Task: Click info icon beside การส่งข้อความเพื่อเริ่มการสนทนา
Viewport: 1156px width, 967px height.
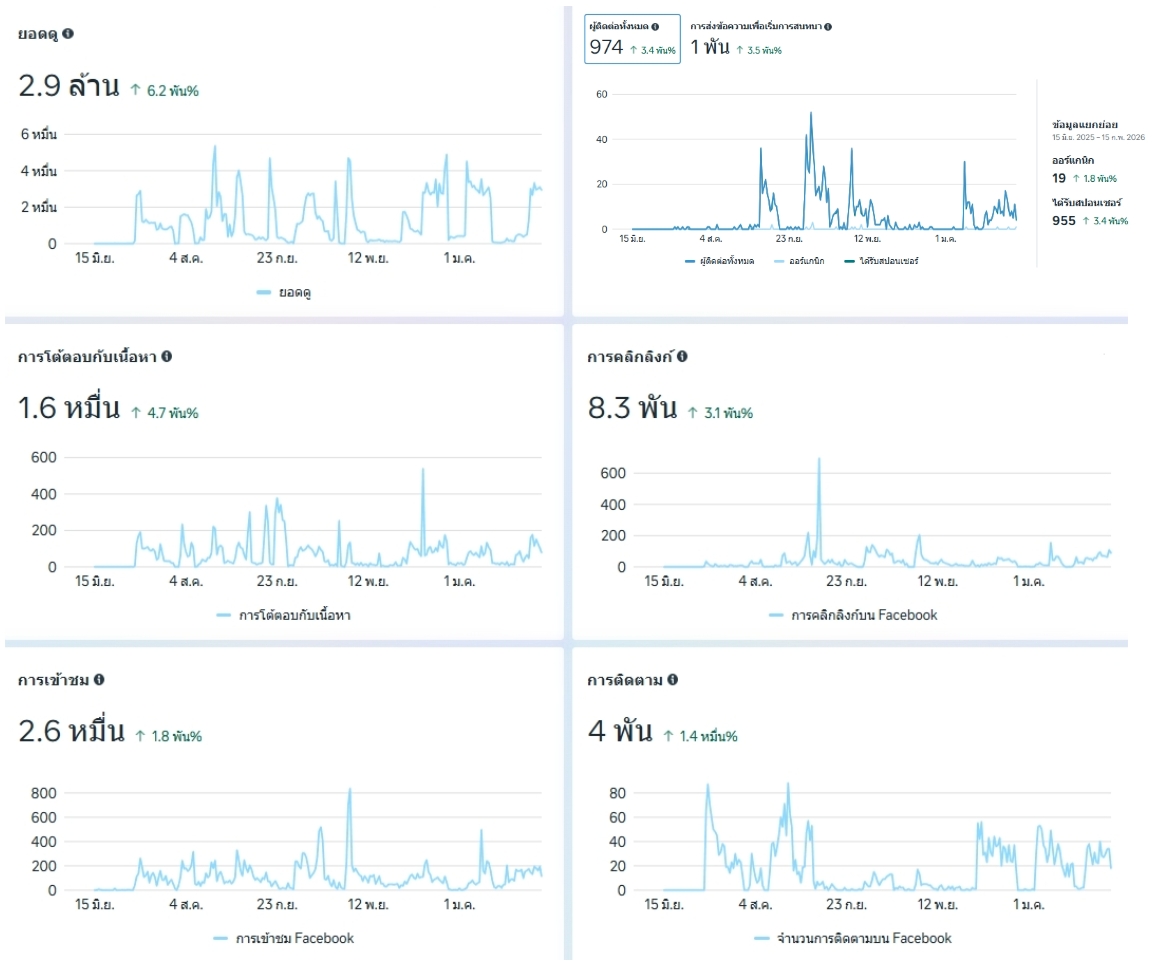Action: 828,27
